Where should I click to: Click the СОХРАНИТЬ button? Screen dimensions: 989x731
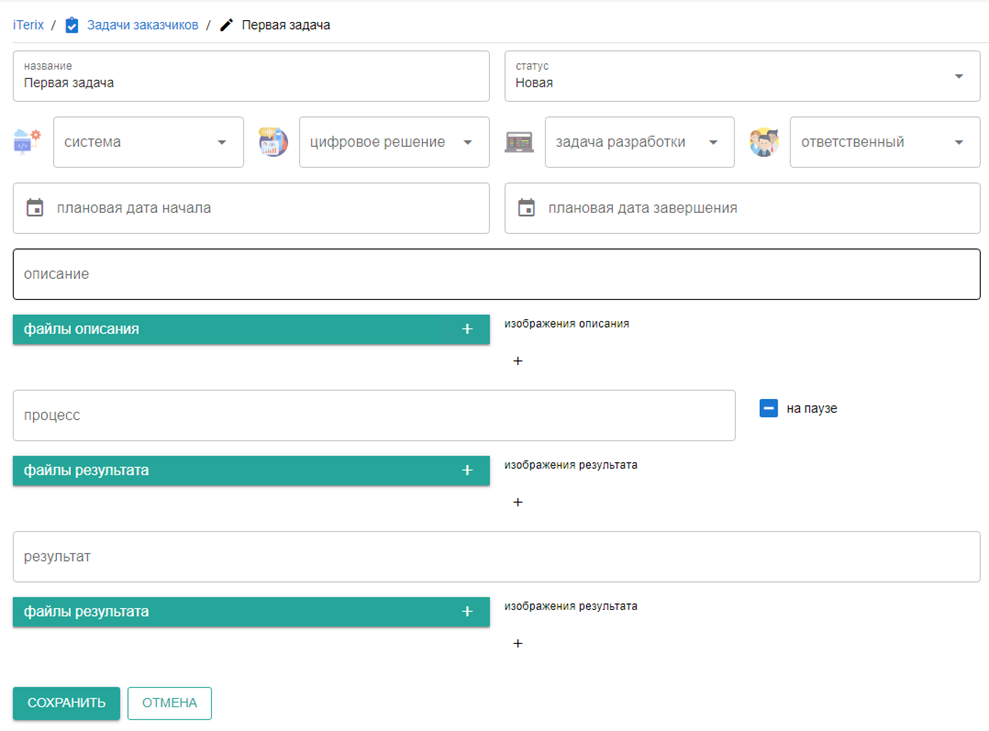[66, 703]
